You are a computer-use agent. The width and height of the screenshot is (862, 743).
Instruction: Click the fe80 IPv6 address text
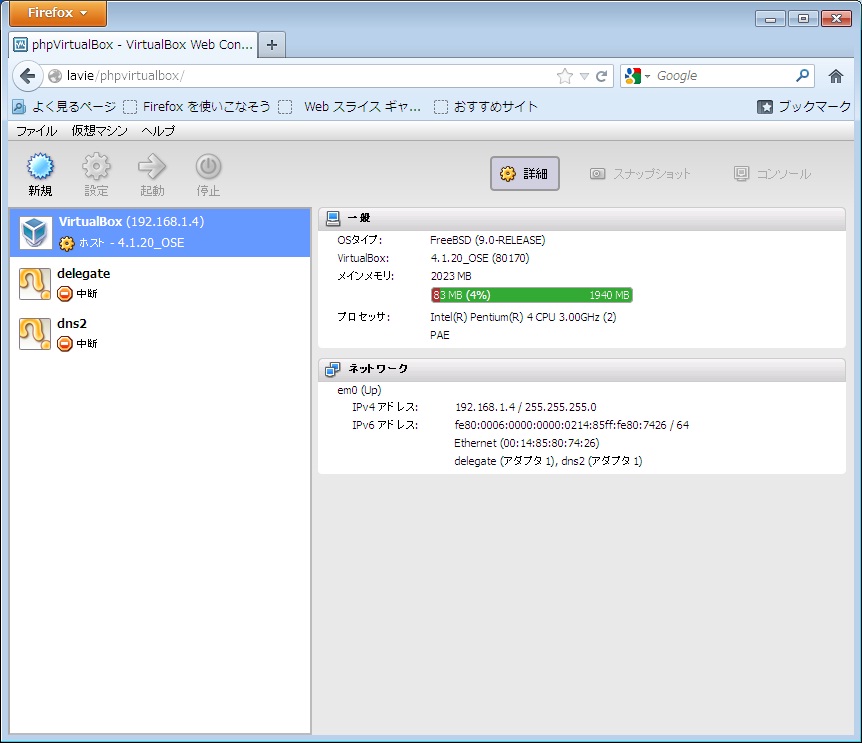[x=571, y=425]
